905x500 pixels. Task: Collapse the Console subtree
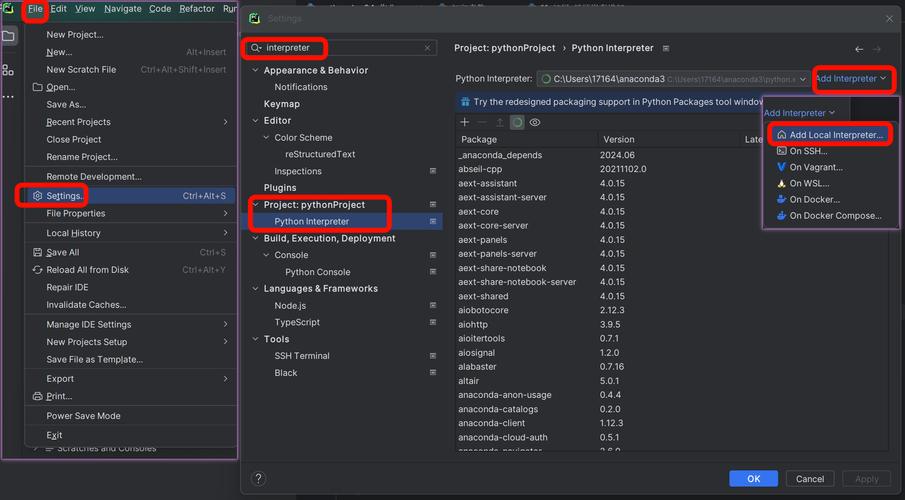tap(266, 255)
